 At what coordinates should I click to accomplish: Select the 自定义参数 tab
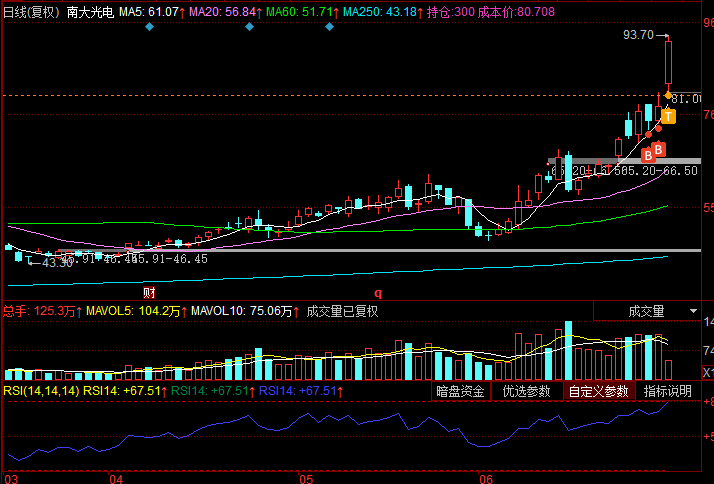point(598,391)
